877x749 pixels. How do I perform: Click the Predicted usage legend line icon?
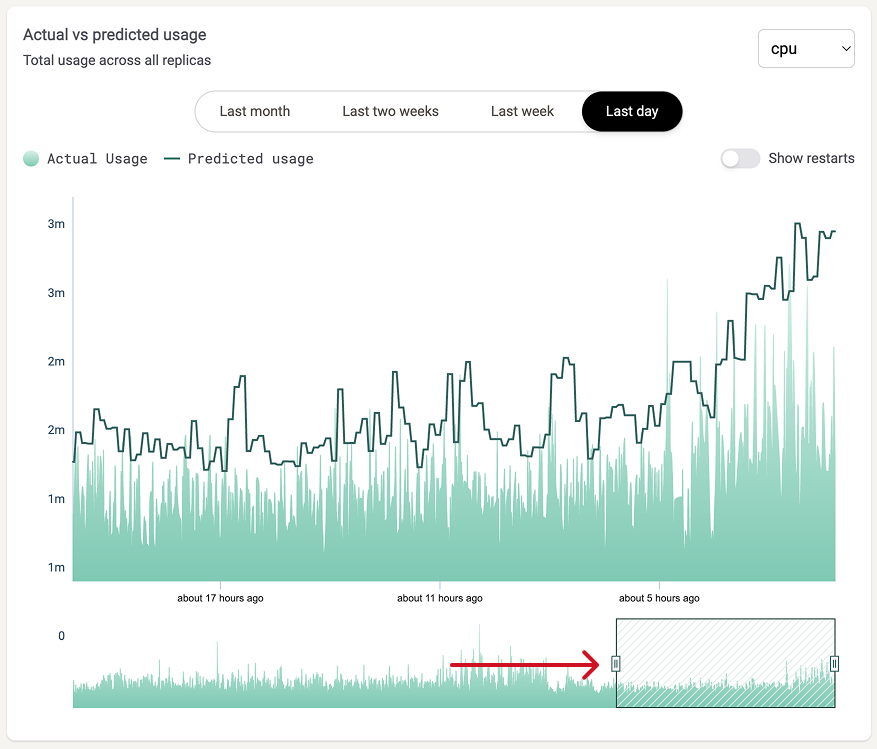pyautogui.click(x=171, y=158)
